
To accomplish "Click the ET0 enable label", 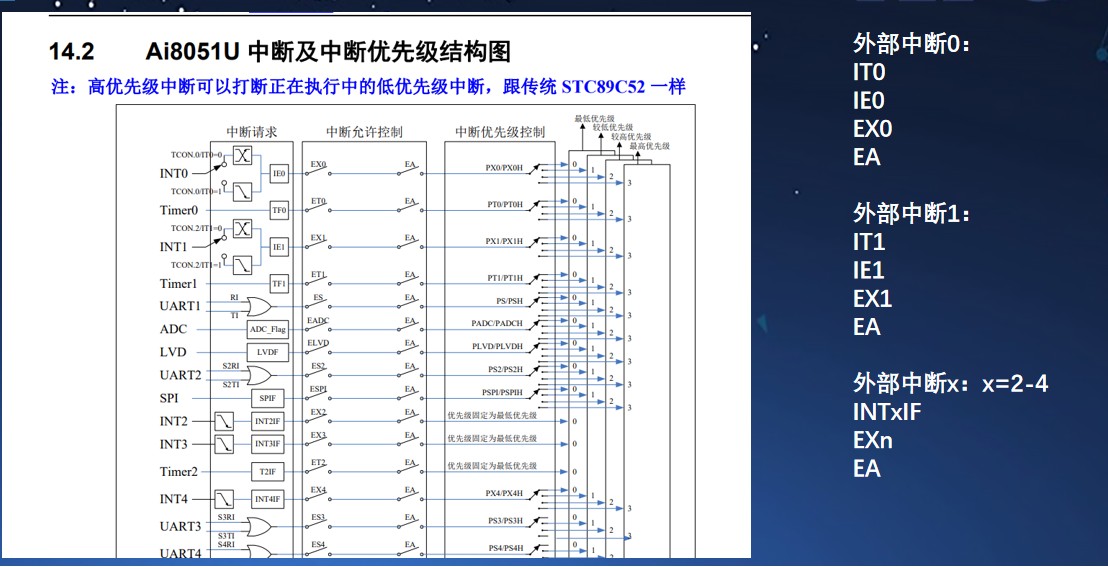I will 318,201.
